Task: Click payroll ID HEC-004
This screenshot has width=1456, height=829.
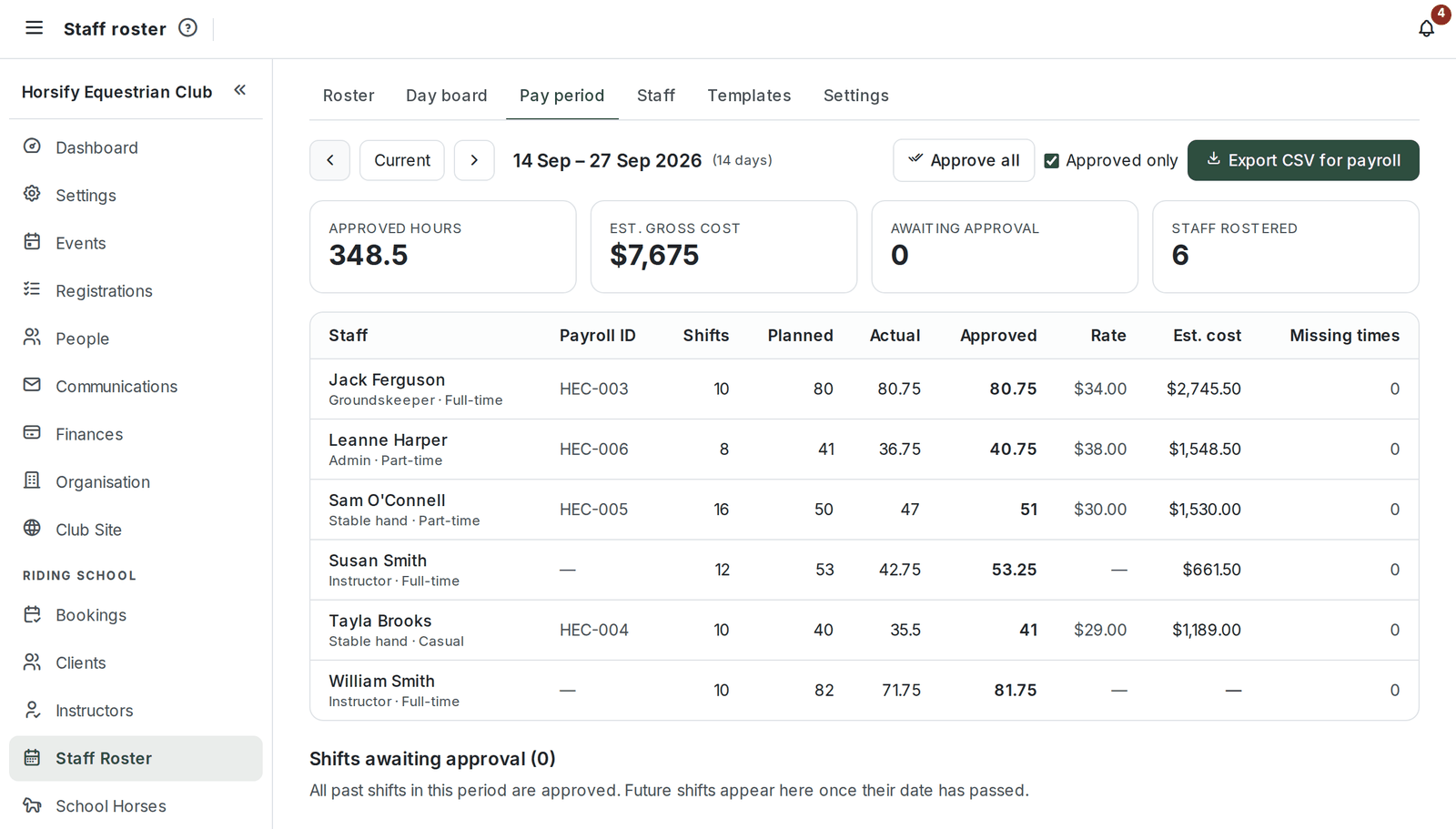Action: [593, 630]
